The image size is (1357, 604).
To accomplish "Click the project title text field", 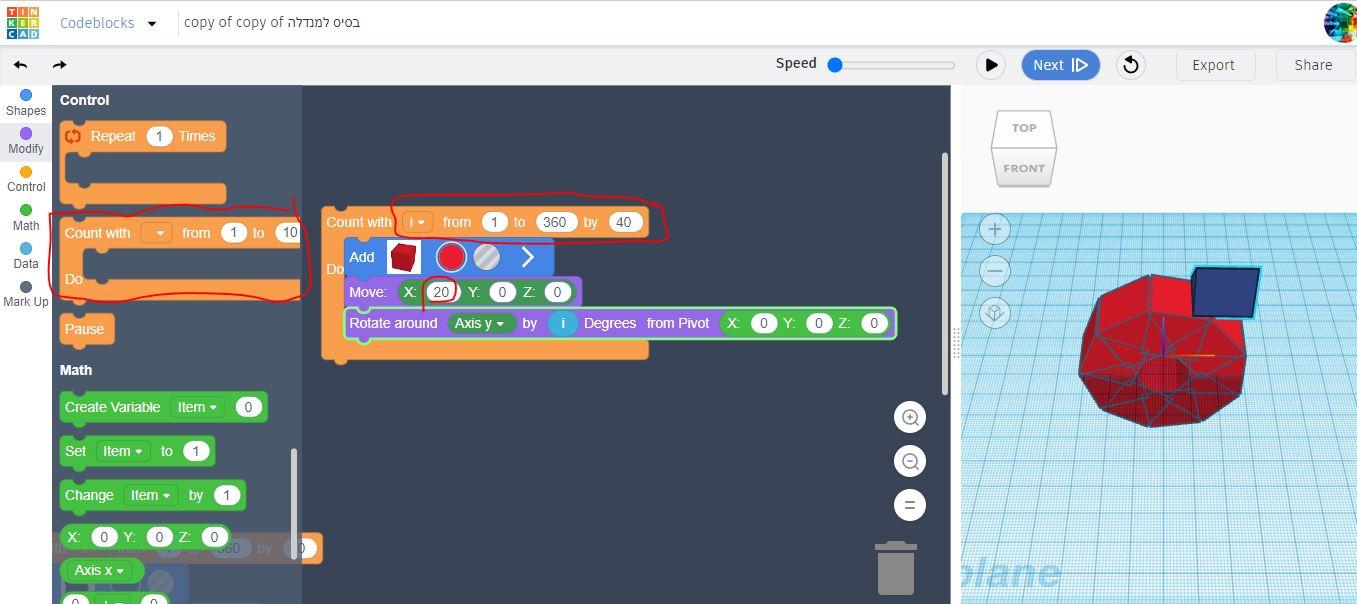I will tap(272, 22).
